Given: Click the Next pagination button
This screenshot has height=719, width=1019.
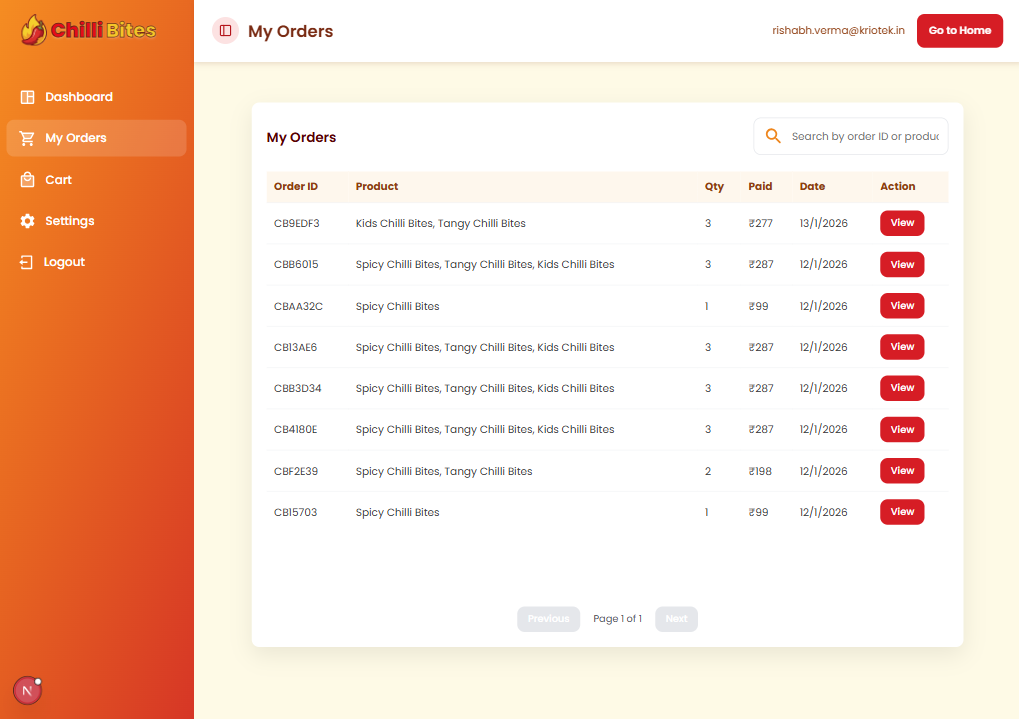Looking at the screenshot, I should [x=676, y=619].
